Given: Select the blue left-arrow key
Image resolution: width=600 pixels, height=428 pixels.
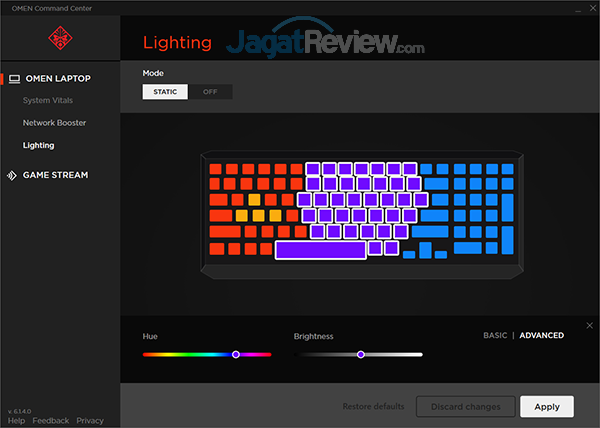Looking at the screenshot, I should [409, 254].
